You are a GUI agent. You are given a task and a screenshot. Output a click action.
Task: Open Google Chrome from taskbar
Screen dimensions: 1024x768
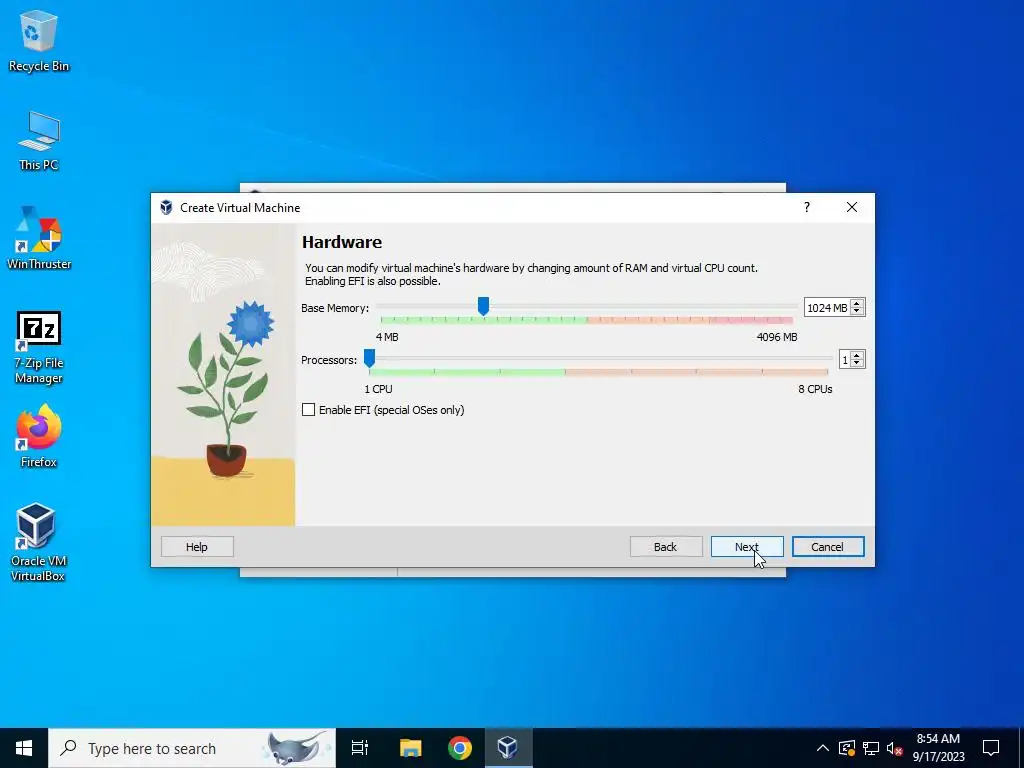coord(460,748)
